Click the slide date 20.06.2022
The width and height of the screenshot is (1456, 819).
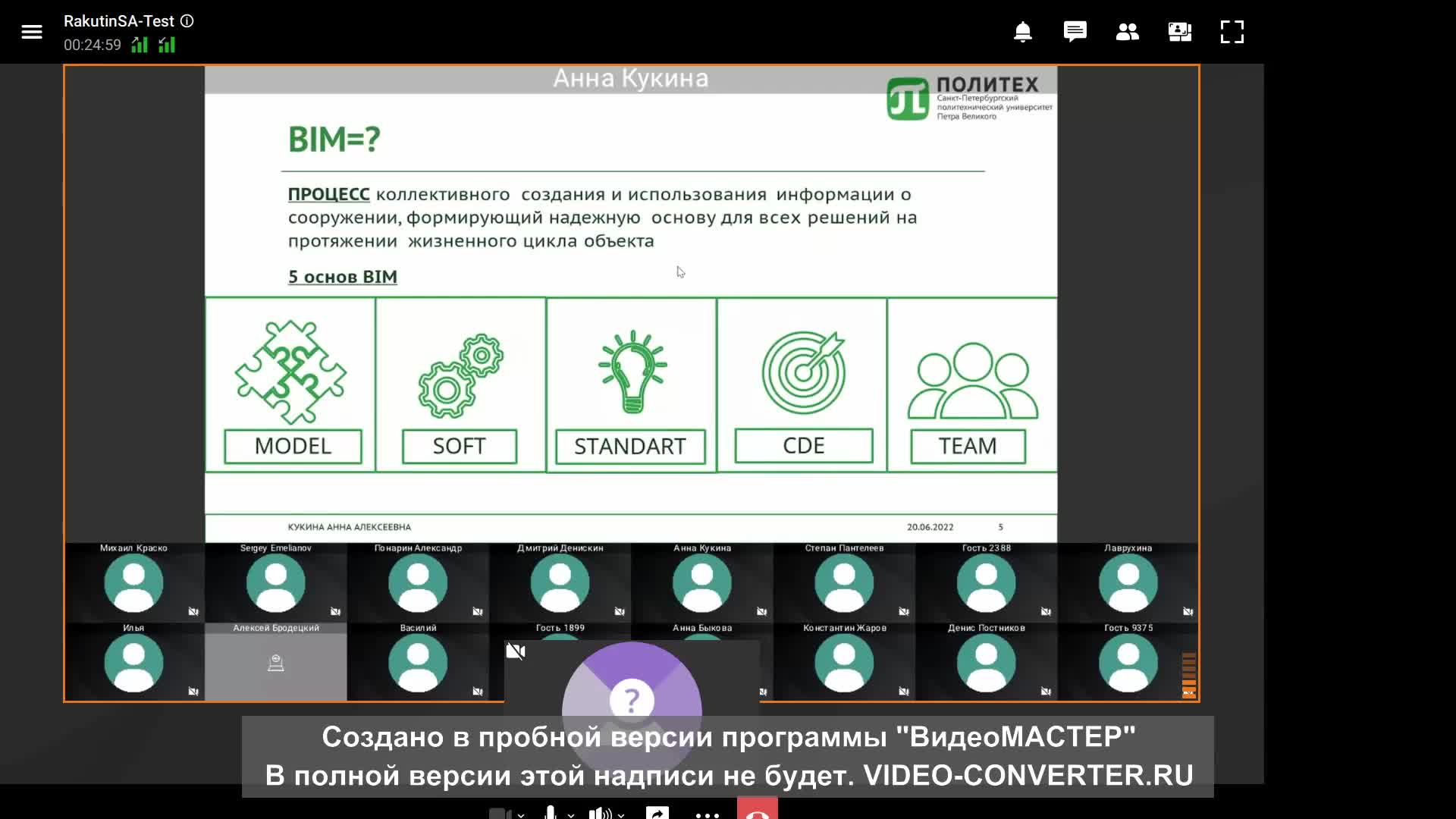[930, 527]
